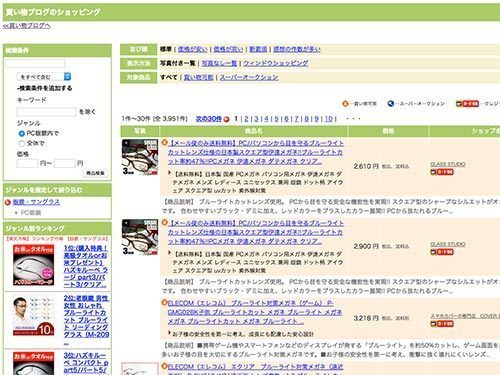Click the red arrow icon beside 次の30件

pyautogui.click(x=227, y=119)
